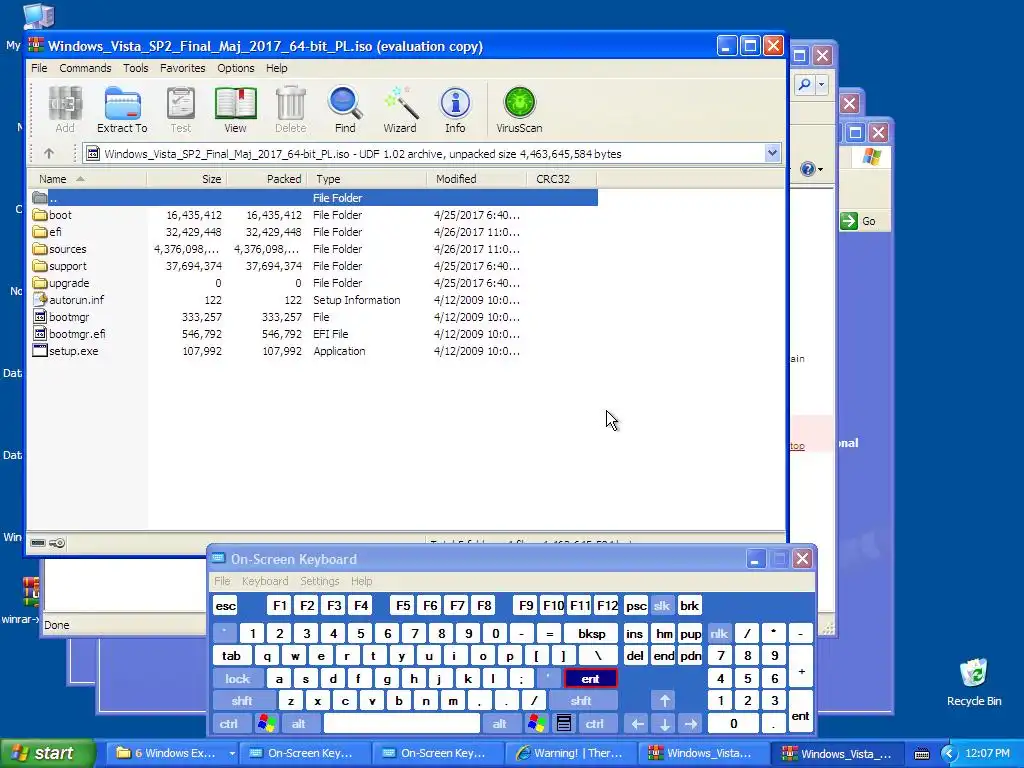Open On-Screen Keyboard Settings menu

click(x=319, y=581)
